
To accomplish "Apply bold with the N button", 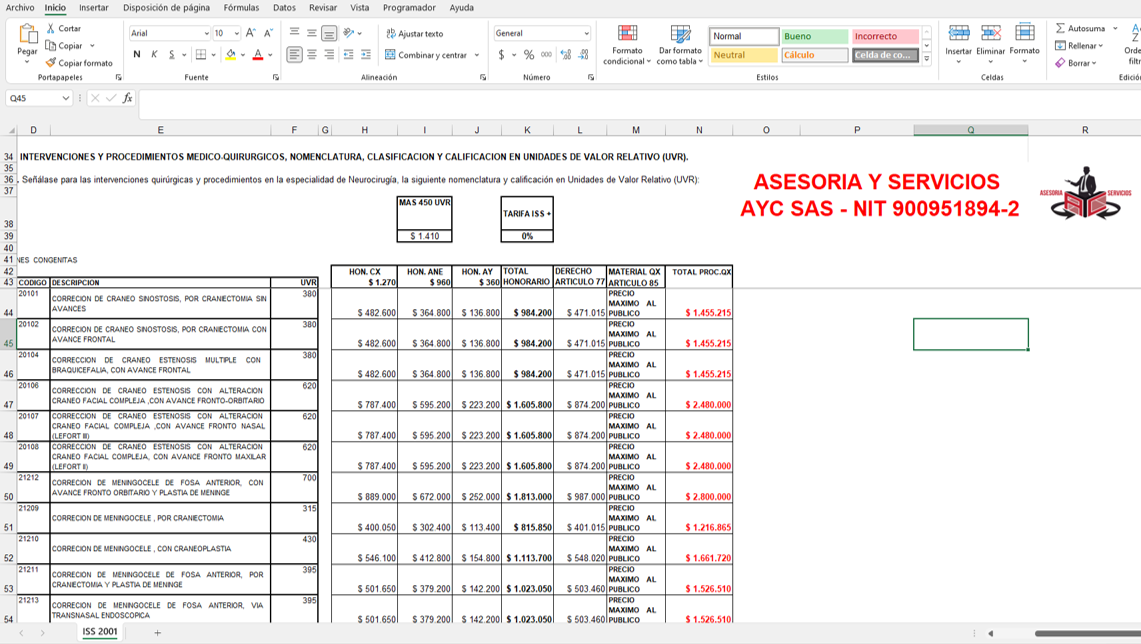I will [137, 55].
